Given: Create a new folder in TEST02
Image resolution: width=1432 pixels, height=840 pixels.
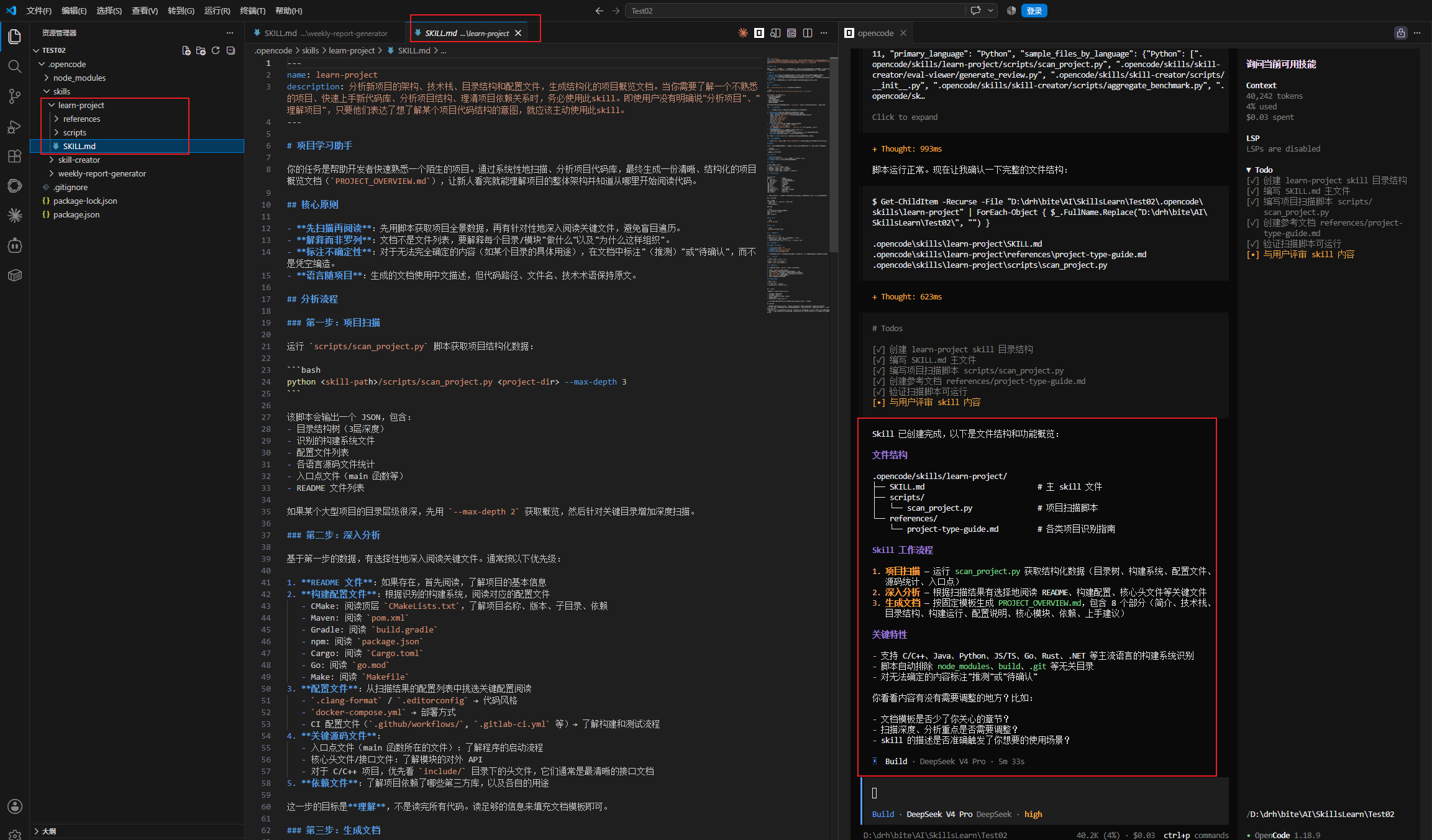Looking at the screenshot, I should click(x=201, y=50).
